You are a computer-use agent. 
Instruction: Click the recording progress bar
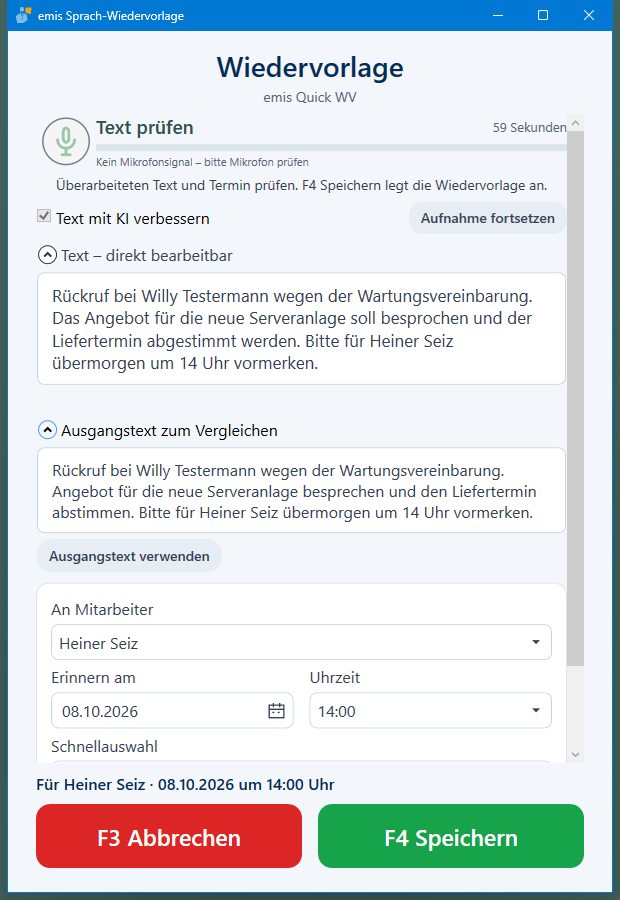pos(331,148)
